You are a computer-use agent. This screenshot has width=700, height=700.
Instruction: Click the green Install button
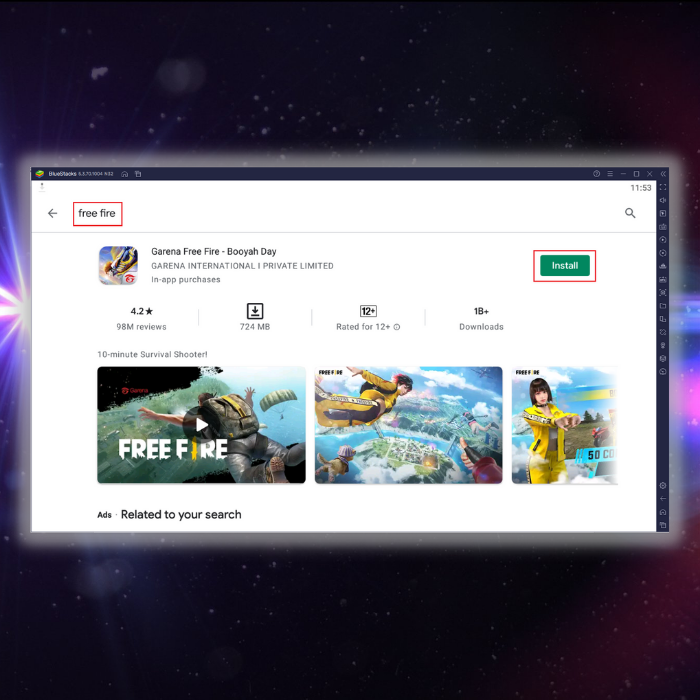coord(565,266)
